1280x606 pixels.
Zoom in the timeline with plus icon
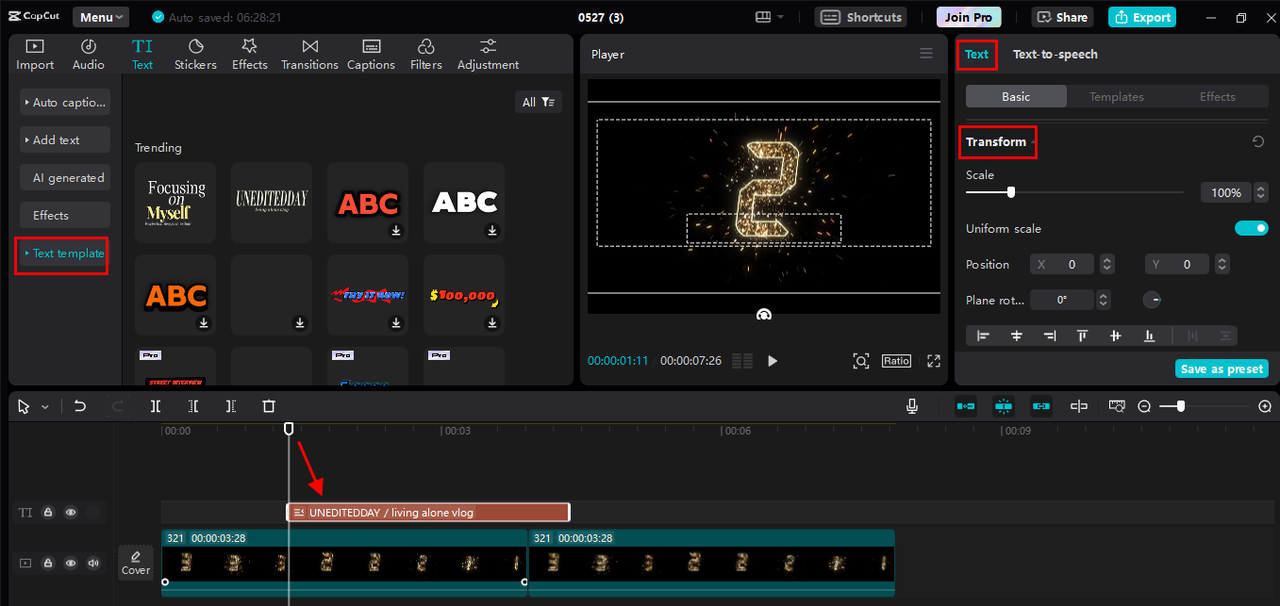pos(1265,406)
